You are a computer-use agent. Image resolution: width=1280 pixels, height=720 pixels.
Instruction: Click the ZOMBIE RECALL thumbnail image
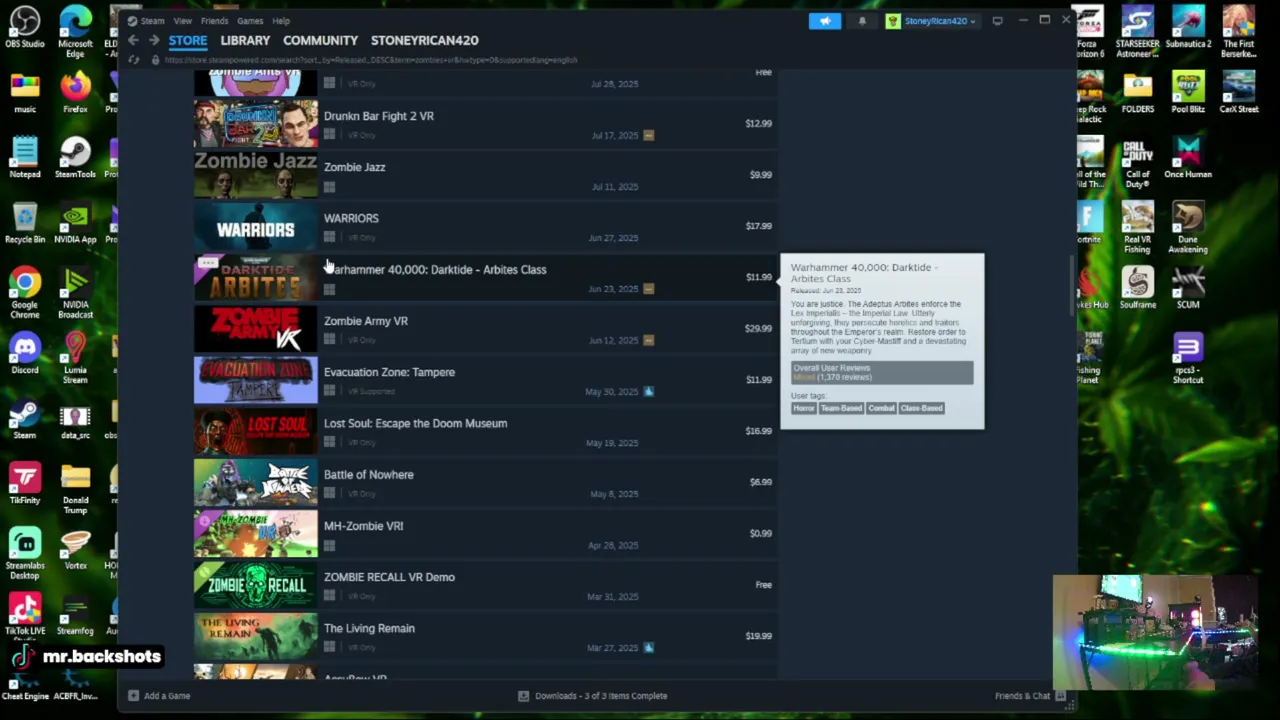[x=256, y=585]
